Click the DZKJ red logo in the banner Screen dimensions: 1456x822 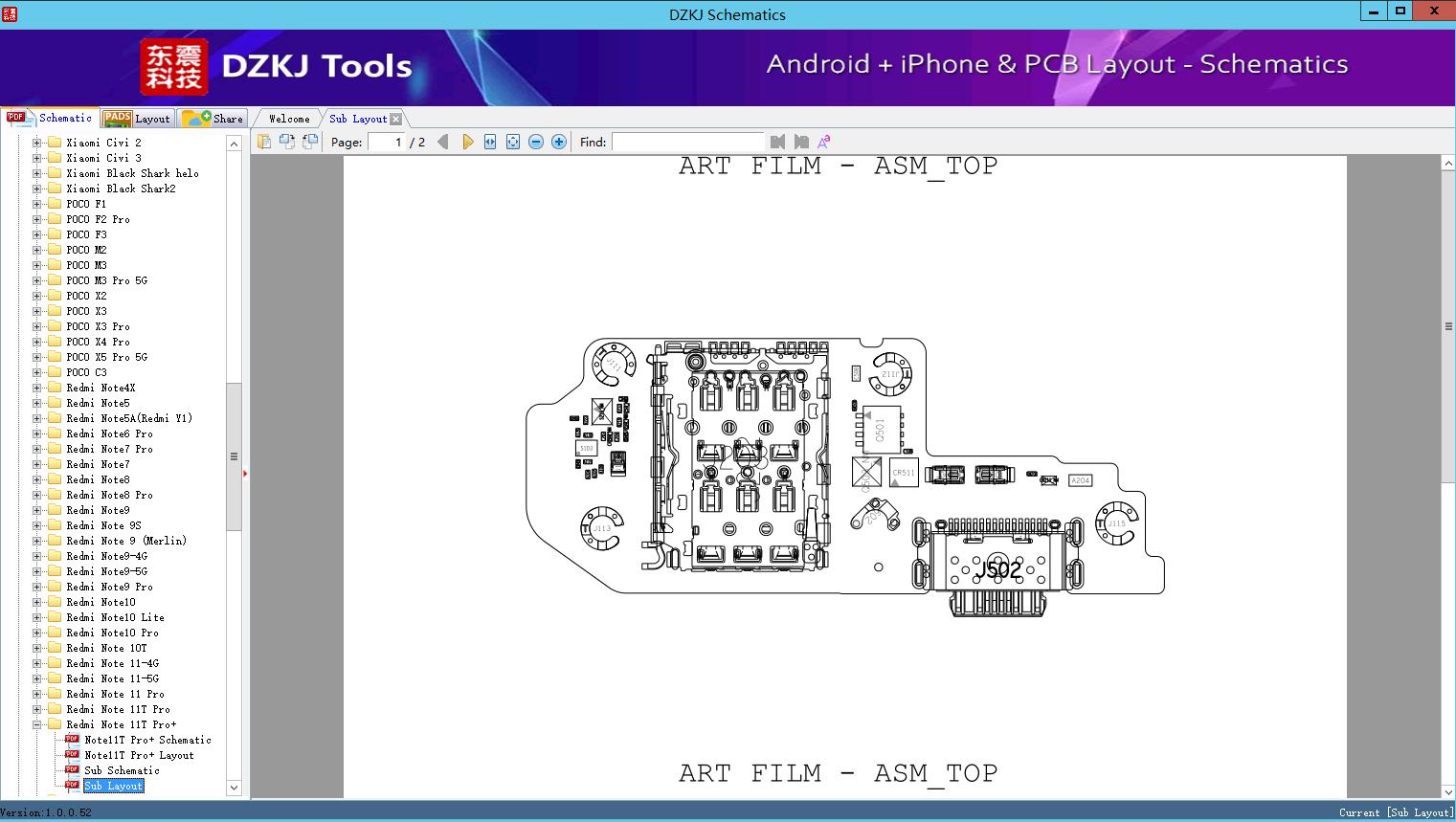coord(174,67)
